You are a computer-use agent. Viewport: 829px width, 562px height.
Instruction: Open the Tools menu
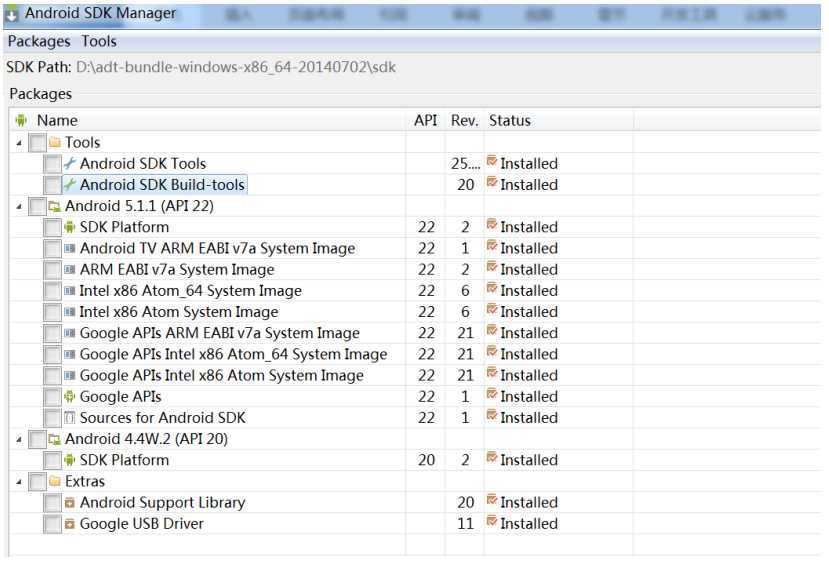point(99,41)
